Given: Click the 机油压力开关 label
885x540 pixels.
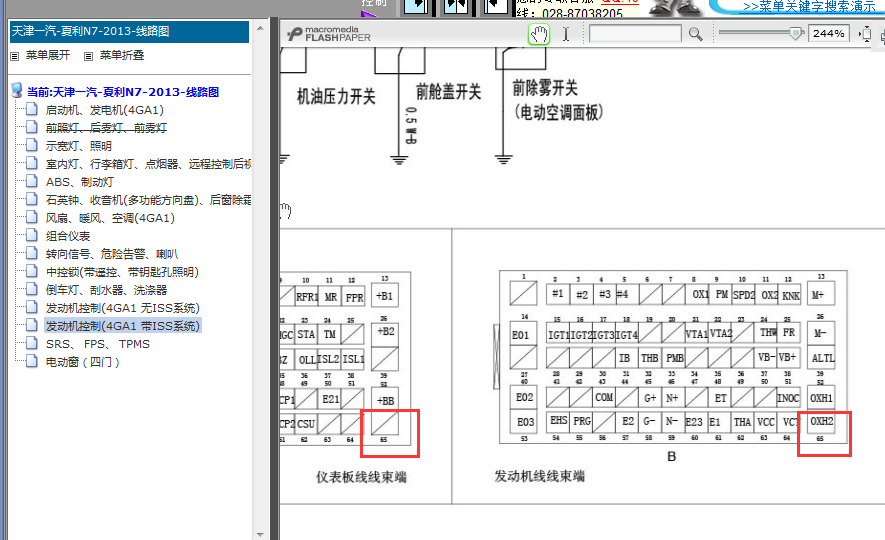Looking at the screenshot, I should pos(336,96).
